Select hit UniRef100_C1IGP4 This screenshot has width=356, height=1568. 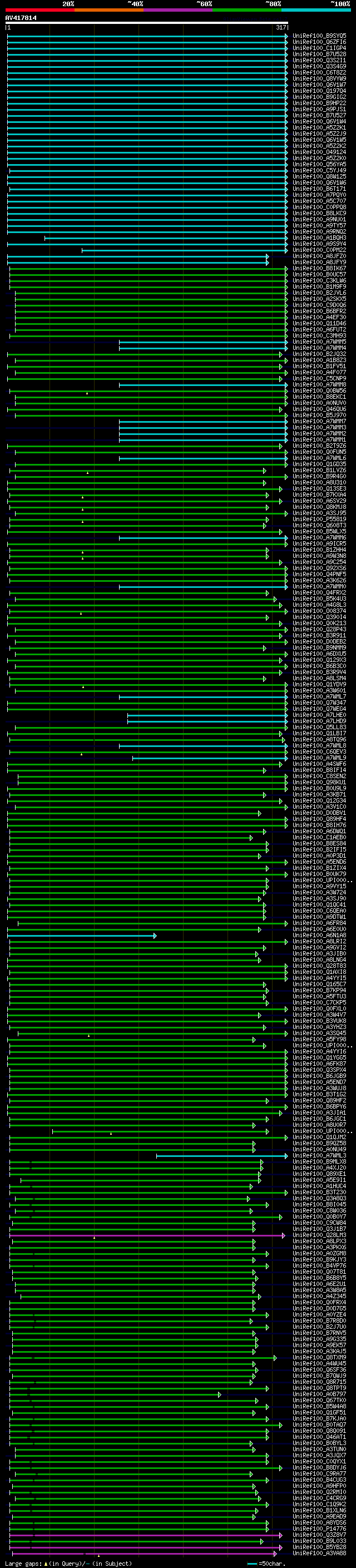[319, 48]
